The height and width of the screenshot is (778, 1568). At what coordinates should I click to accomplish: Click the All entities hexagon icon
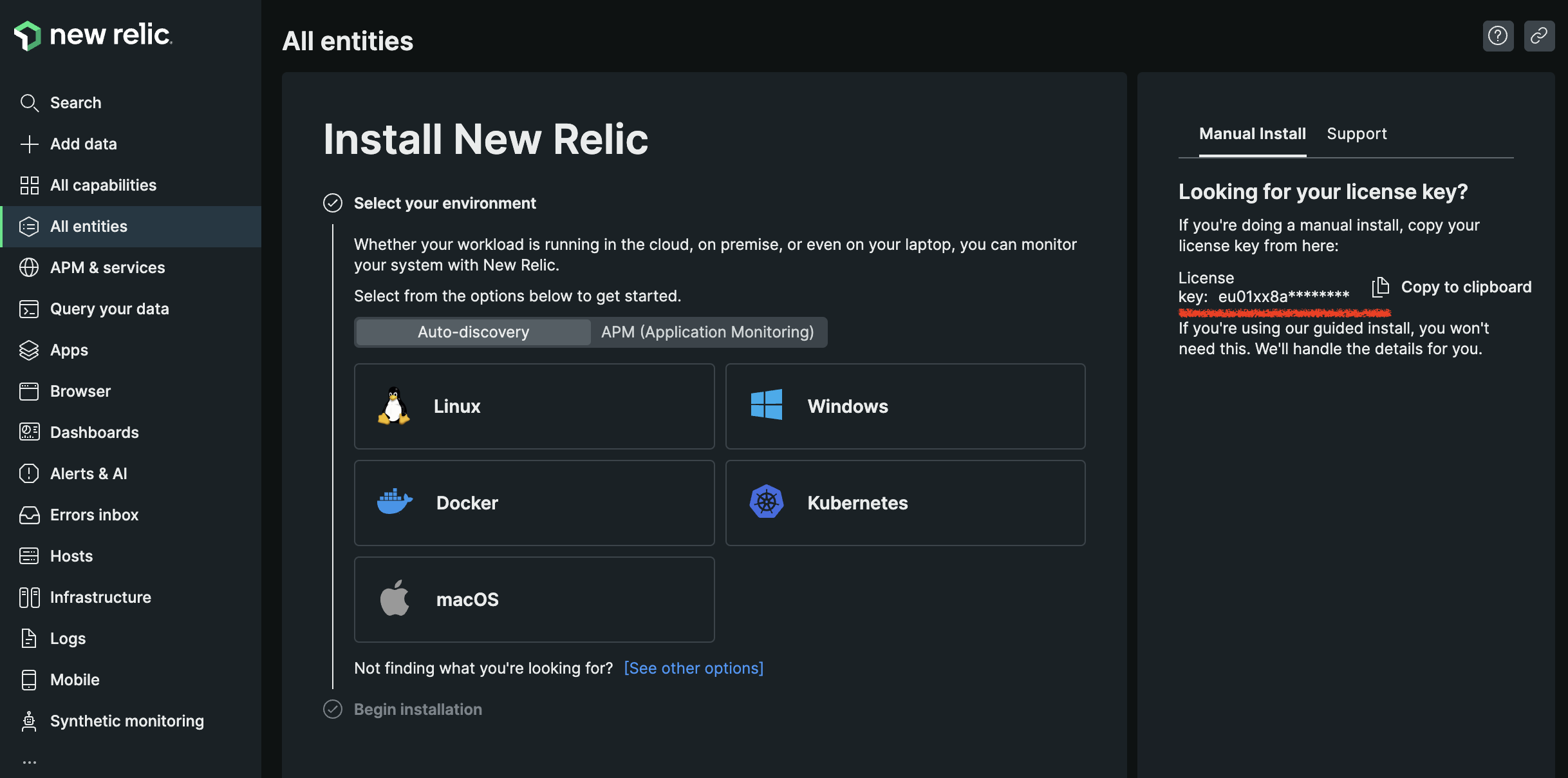29,227
